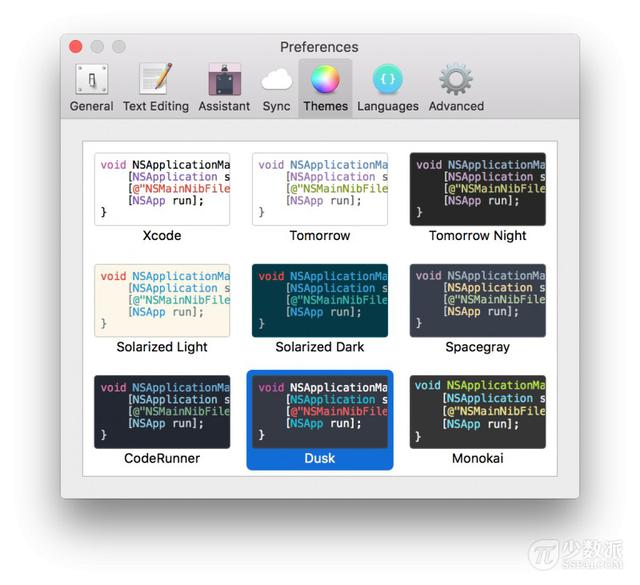
Task: Click the highlighted Dusk theme preview
Action: [x=319, y=411]
